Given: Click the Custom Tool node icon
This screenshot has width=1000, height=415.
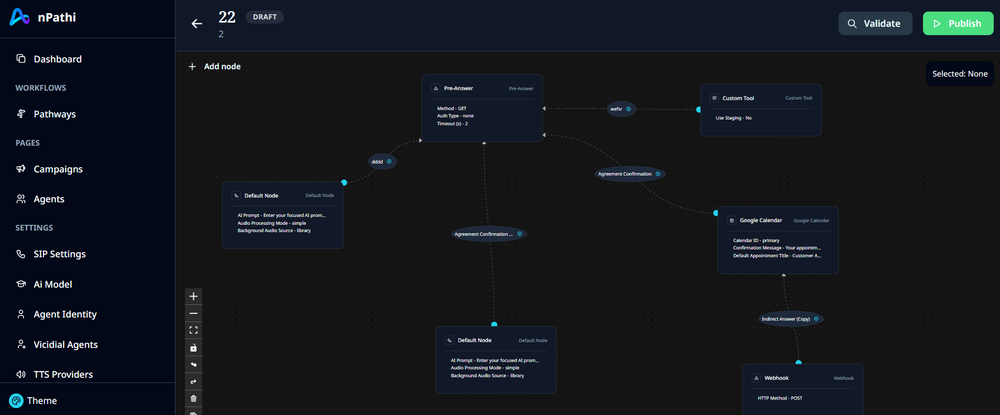Looking at the screenshot, I should tap(713, 98).
